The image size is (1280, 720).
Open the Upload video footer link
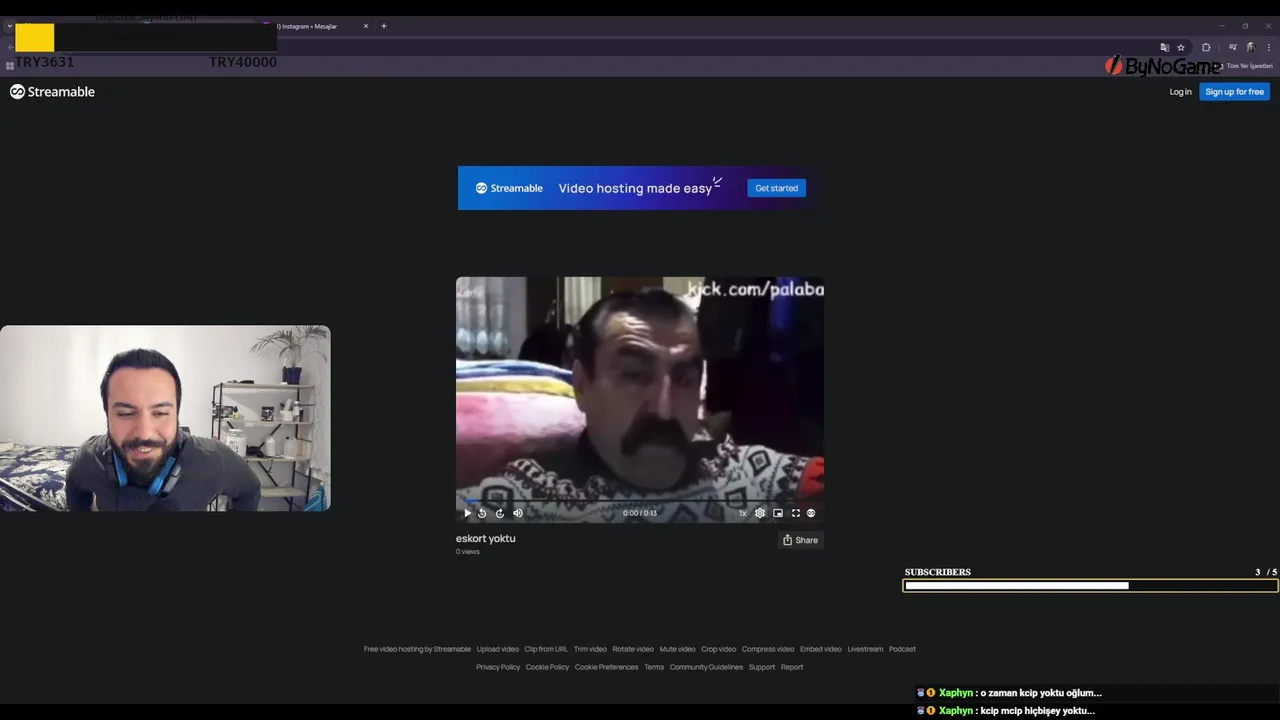[x=497, y=649]
